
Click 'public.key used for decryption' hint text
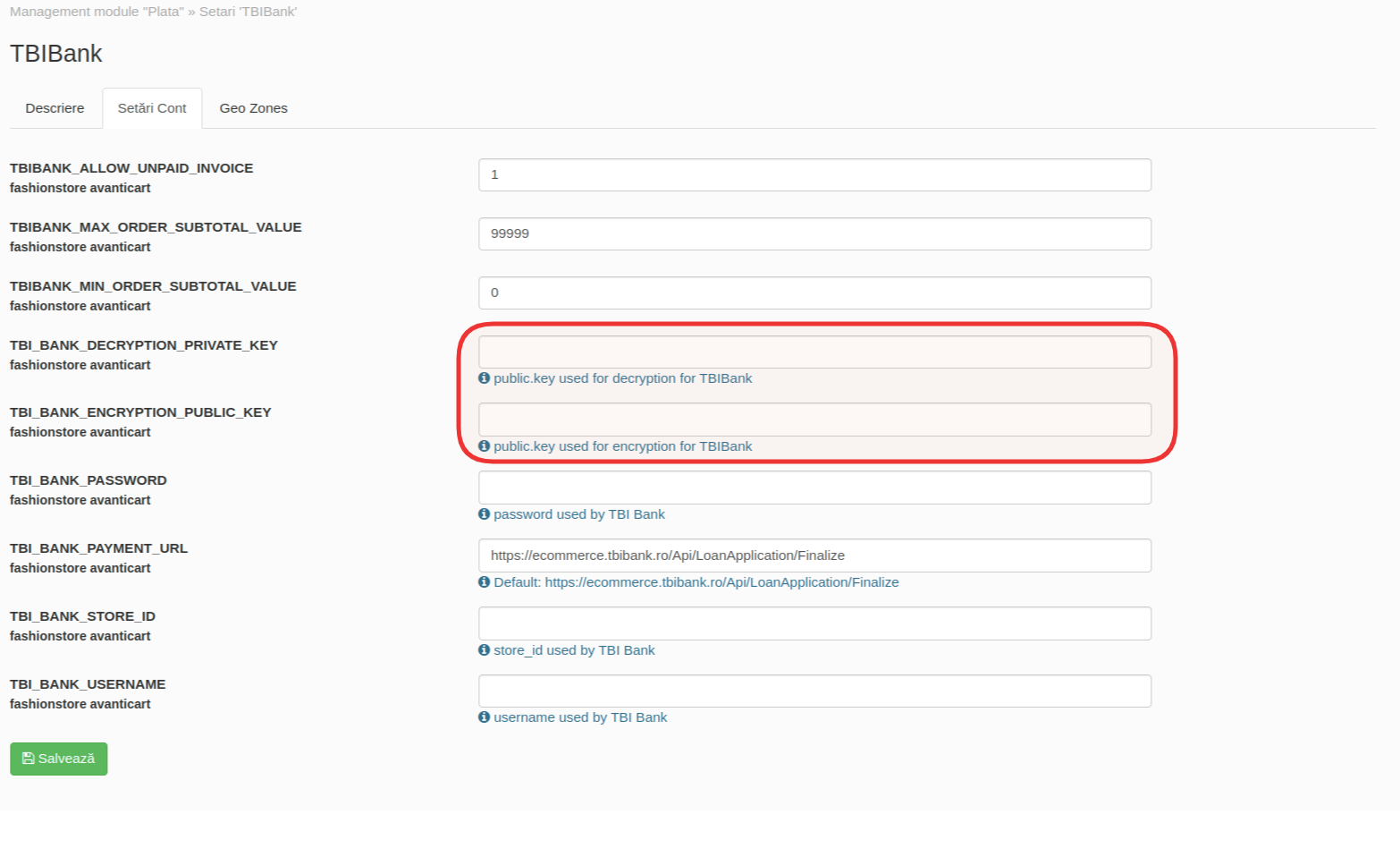click(x=623, y=378)
